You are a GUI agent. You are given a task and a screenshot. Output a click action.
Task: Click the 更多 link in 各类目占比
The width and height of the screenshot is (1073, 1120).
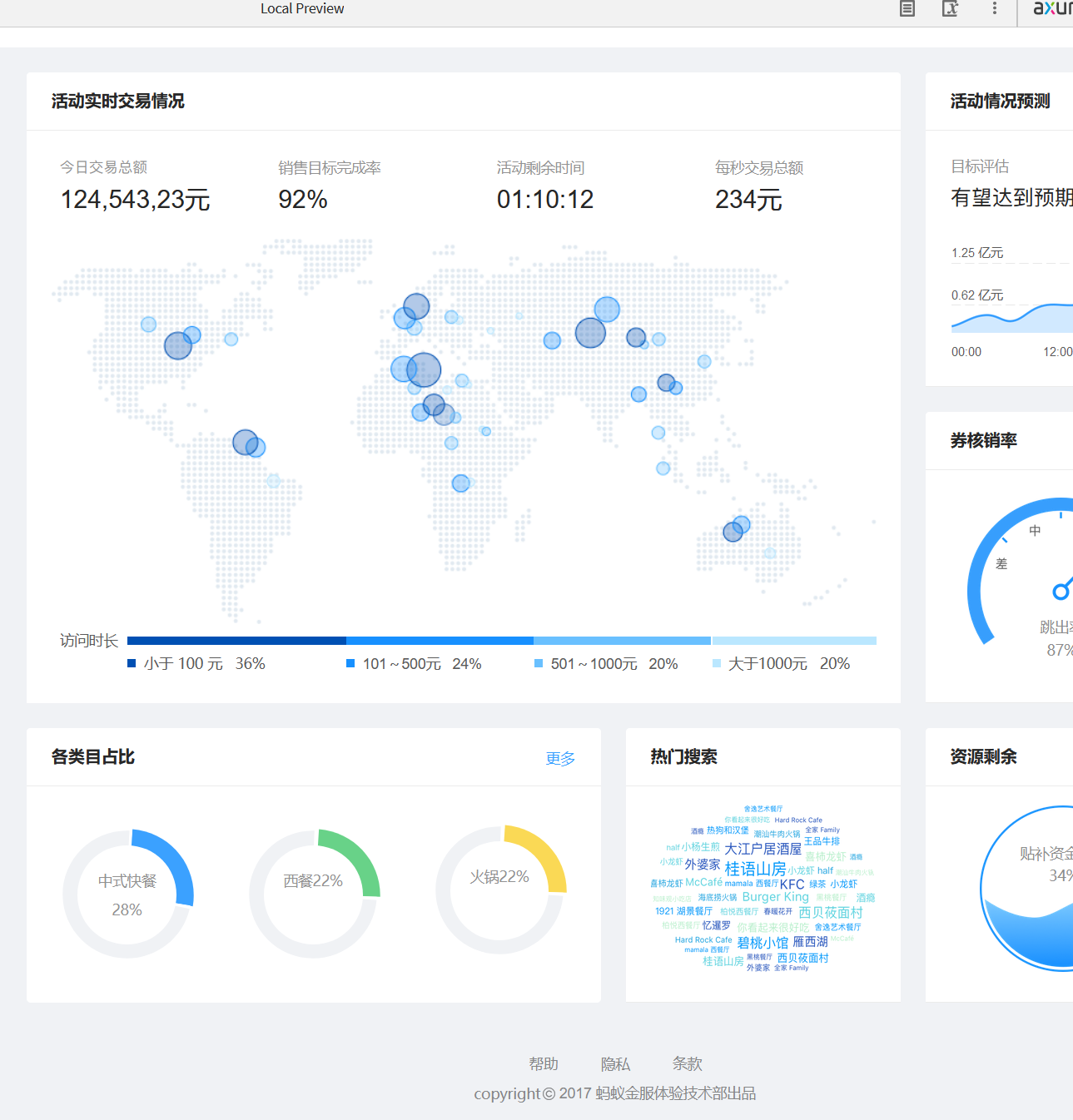(x=560, y=758)
